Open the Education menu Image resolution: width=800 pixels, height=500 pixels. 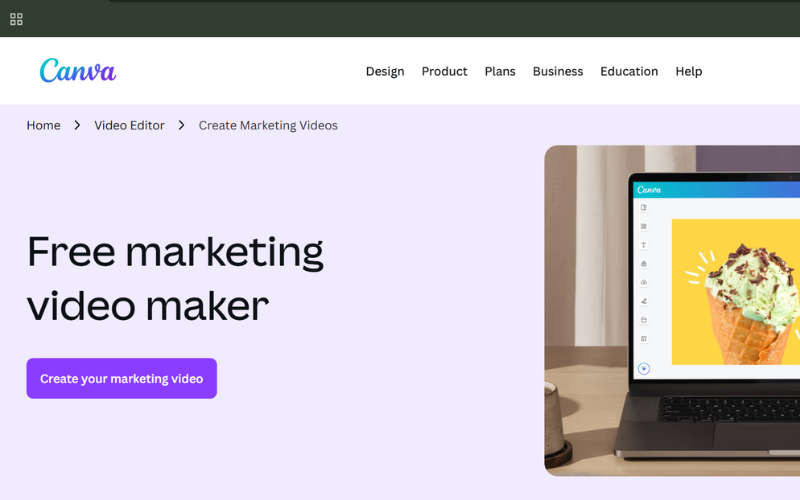[629, 71]
